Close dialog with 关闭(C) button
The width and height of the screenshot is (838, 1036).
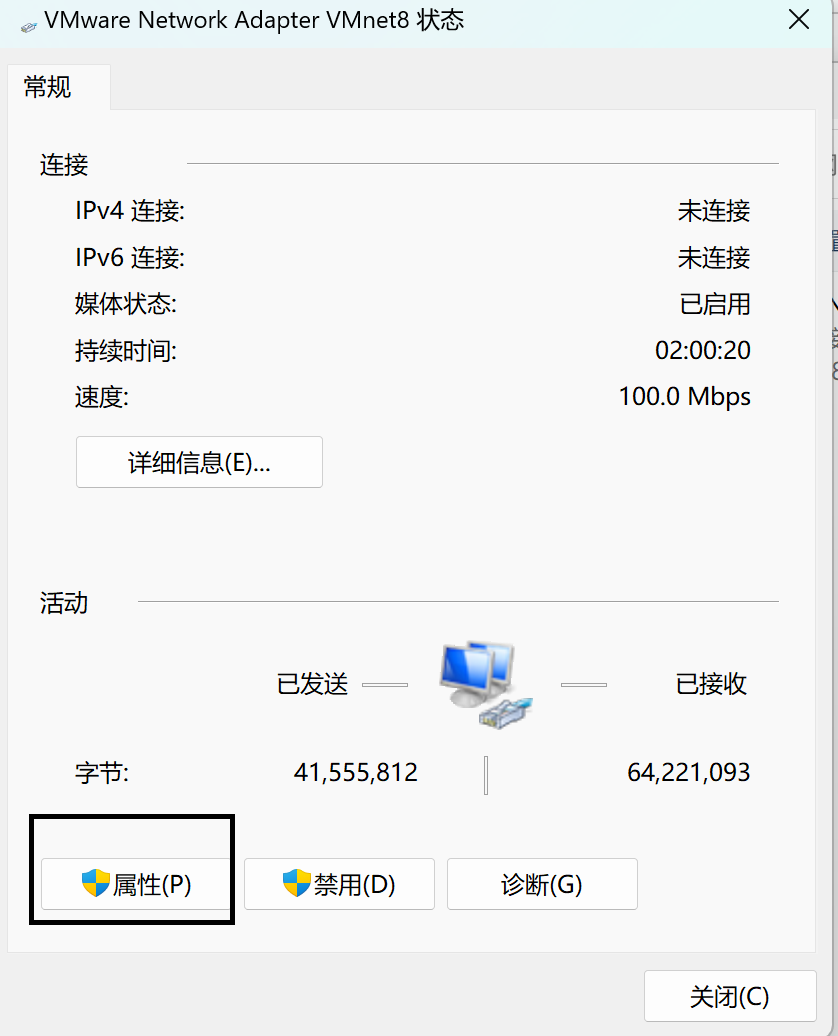tap(730, 996)
